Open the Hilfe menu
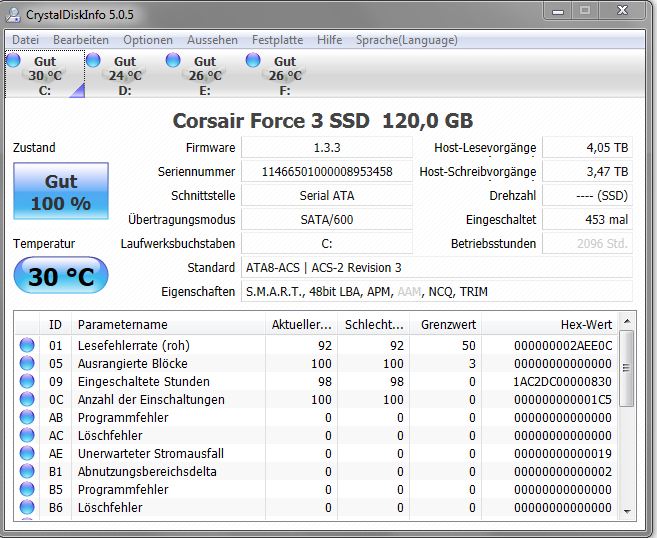This screenshot has width=657, height=538. 330,40
